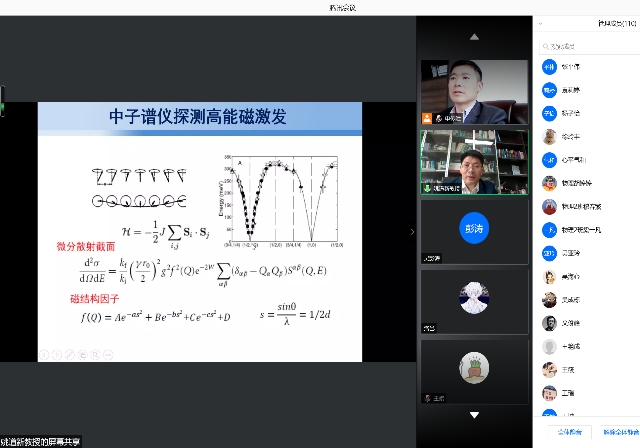
Task: Click the next slide arrow in slideshow toolbar
Action: click(x=56, y=354)
